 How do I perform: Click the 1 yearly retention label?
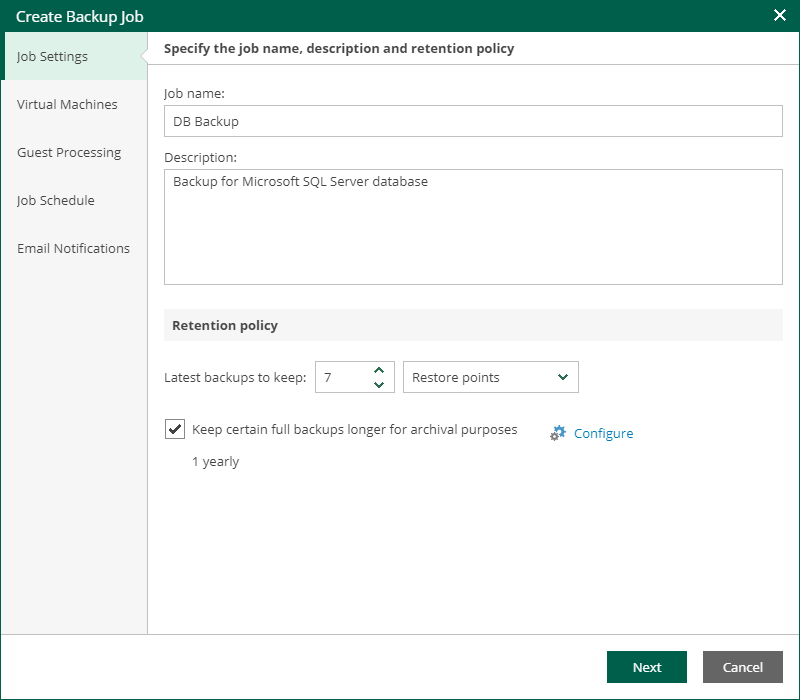pyautogui.click(x=215, y=461)
